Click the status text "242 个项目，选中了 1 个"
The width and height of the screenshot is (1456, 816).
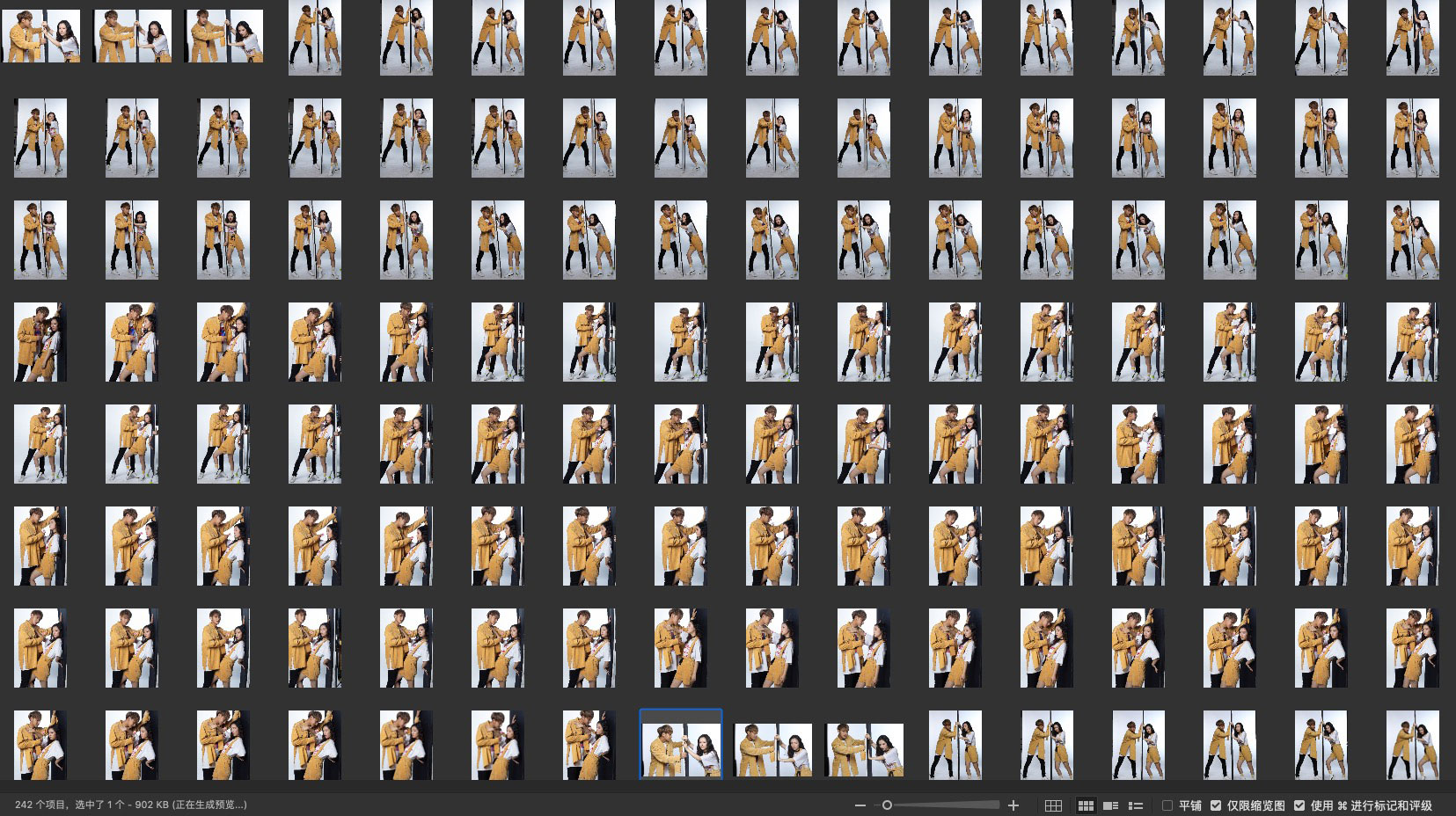[70, 805]
